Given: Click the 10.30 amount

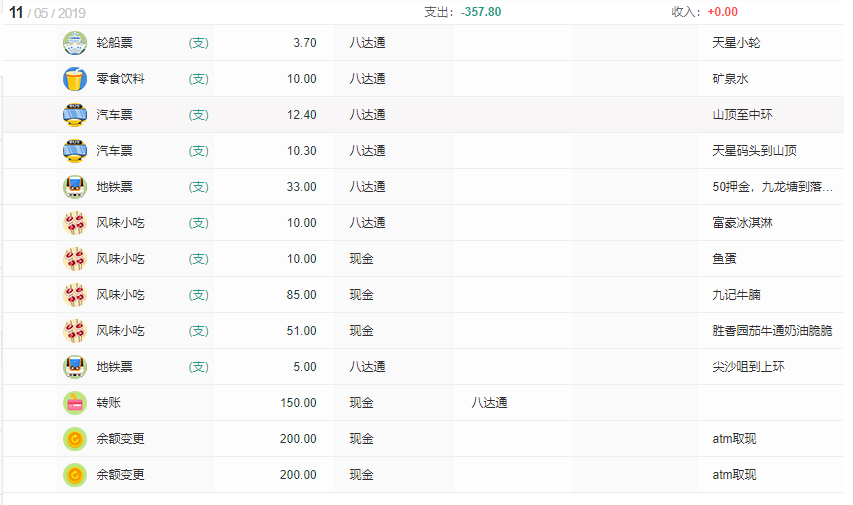Looking at the screenshot, I should point(301,151).
